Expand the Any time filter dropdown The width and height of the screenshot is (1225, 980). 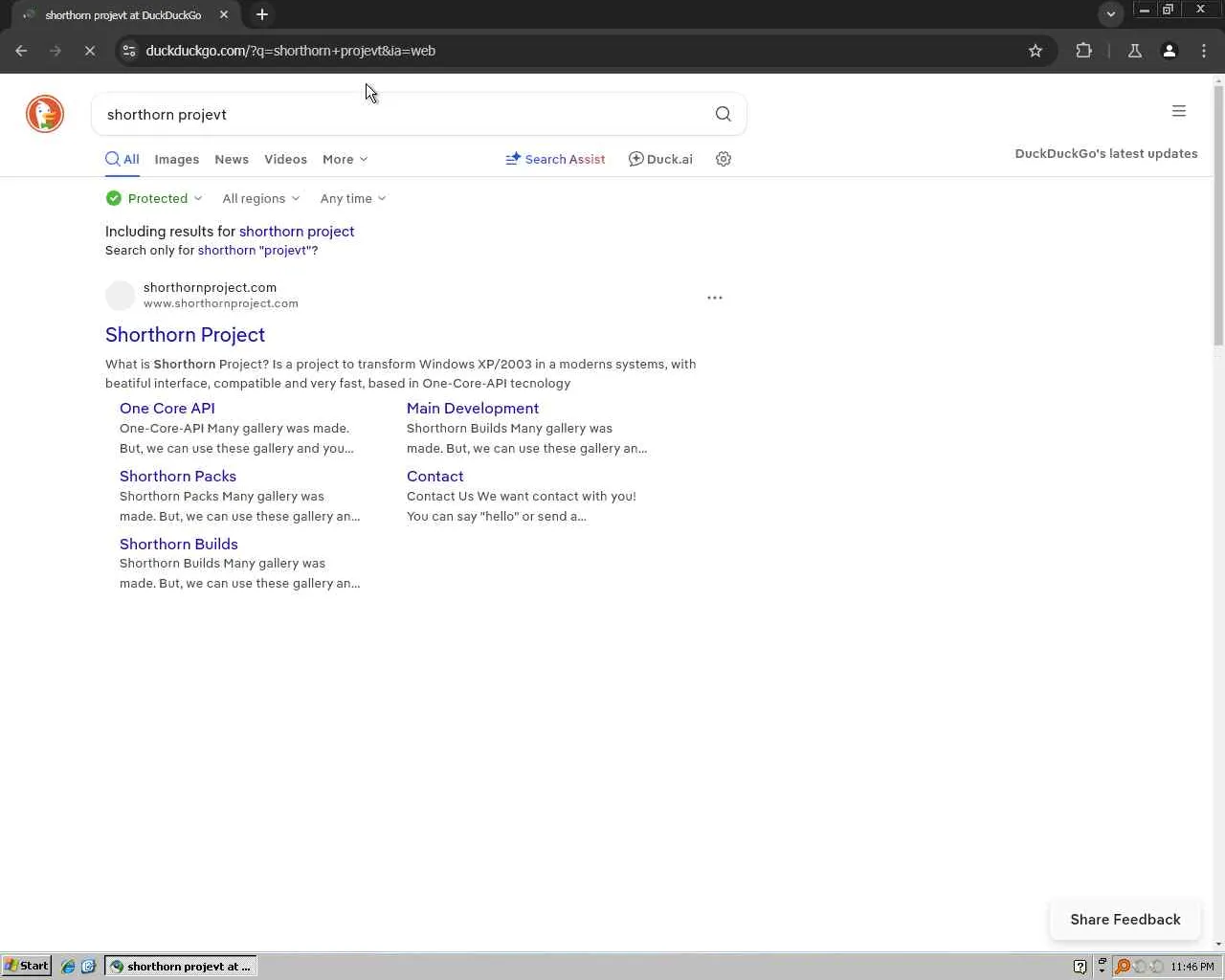353,198
